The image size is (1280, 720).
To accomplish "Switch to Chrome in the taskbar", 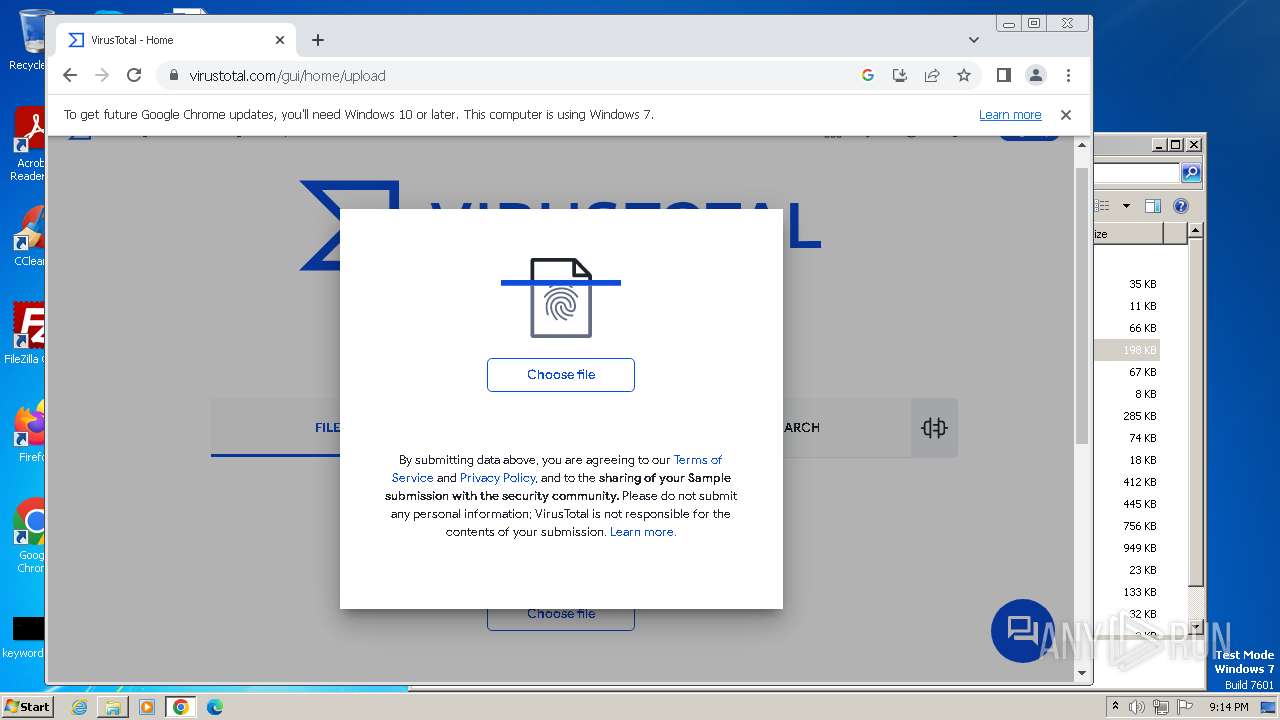I will point(181,707).
